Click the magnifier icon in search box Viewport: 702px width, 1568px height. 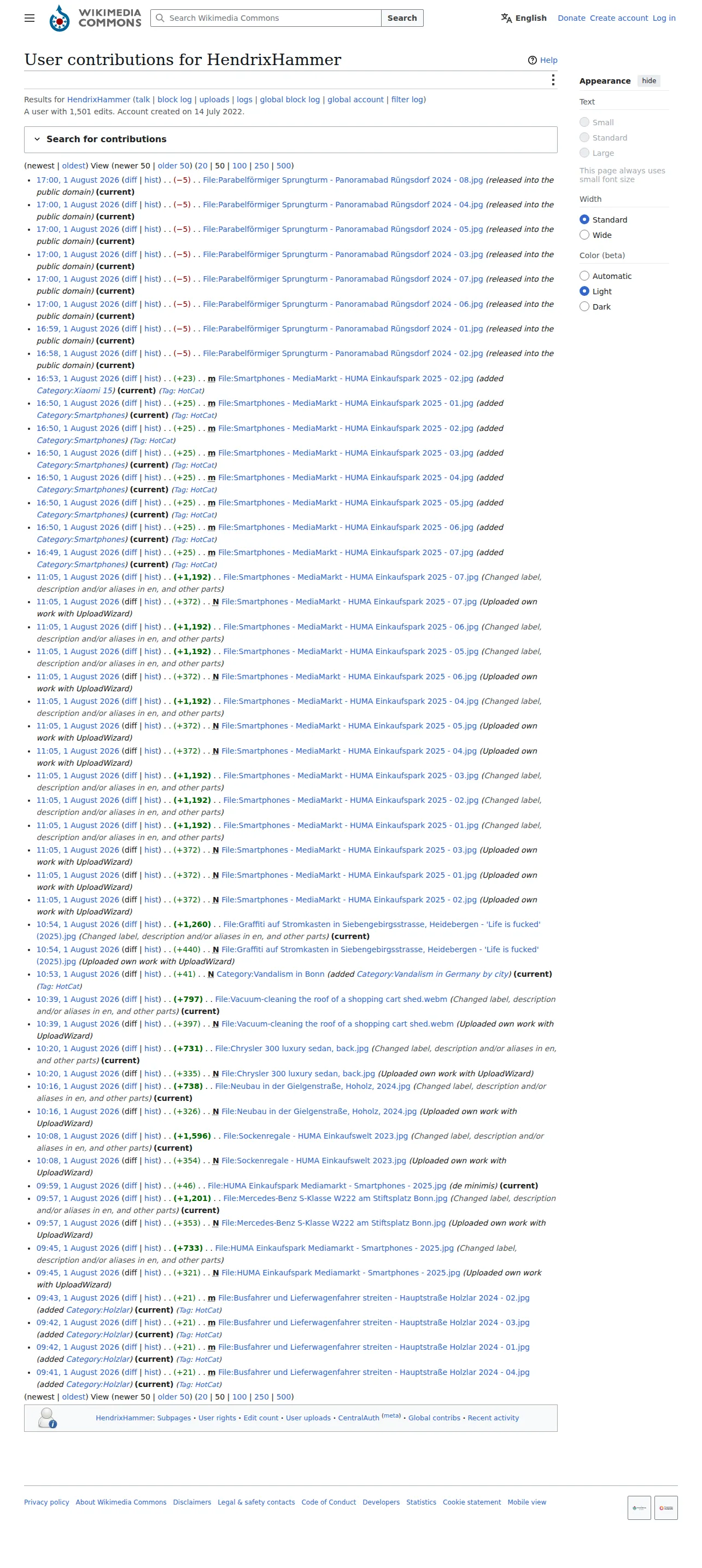click(160, 18)
